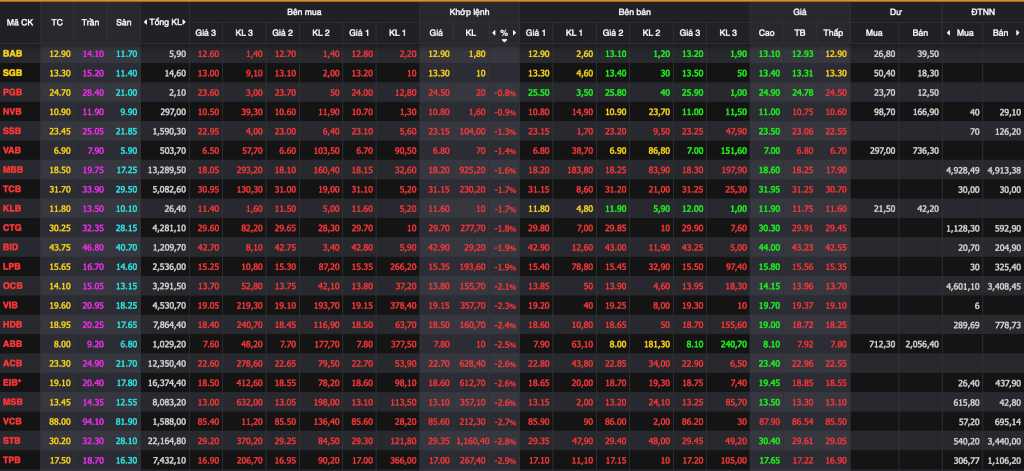This screenshot has width=1024, height=471.
Task: Open the SGB stock symbol
Action: pyautogui.click(x=12, y=73)
